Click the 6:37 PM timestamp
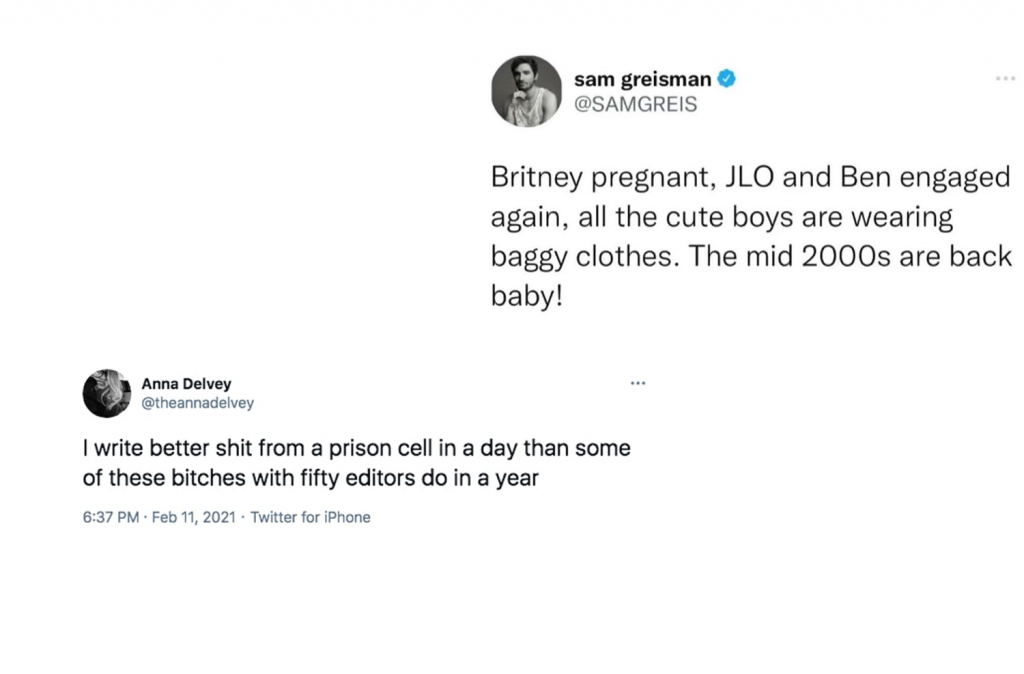The height and width of the screenshot is (674, 1024). (110, 517)
